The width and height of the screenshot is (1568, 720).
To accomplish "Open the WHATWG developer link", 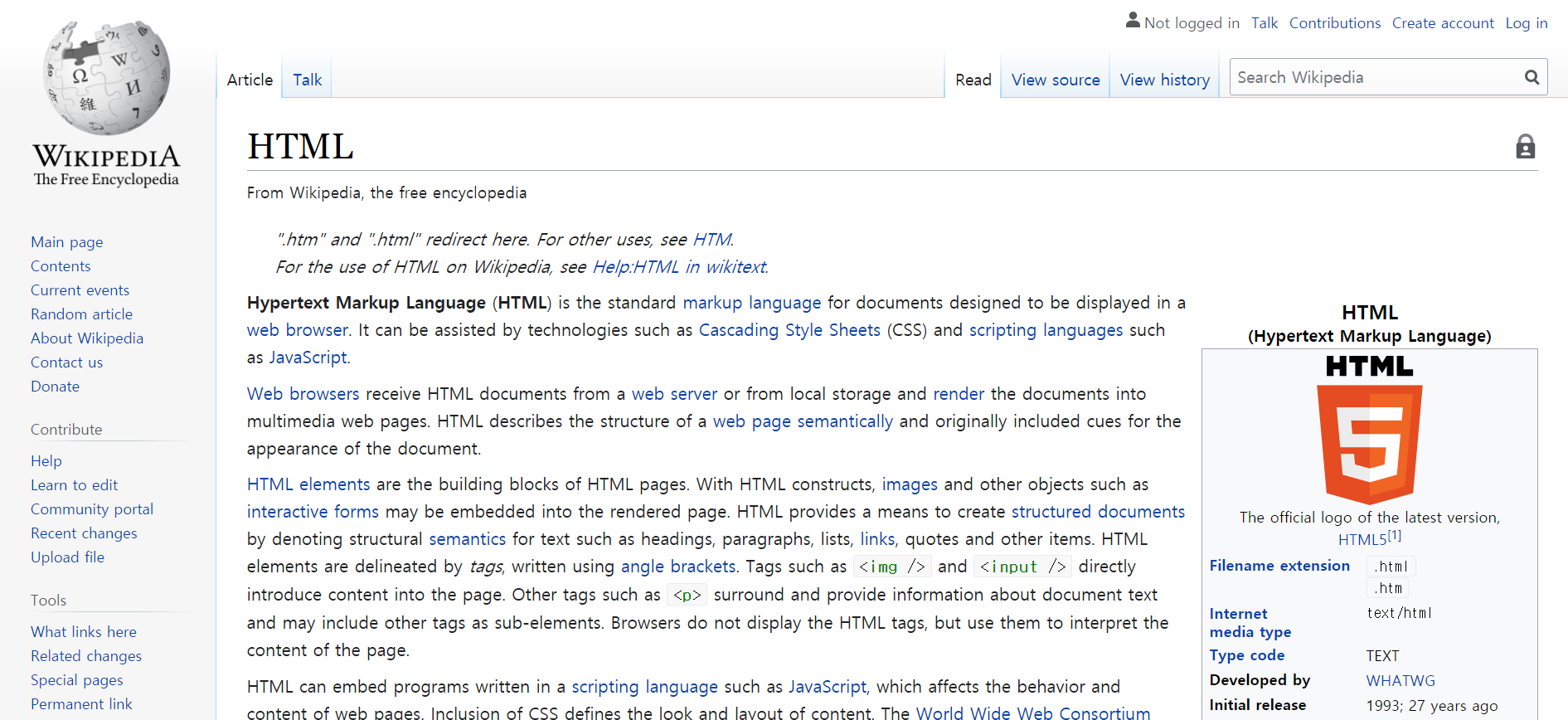I will point(1401,681).
